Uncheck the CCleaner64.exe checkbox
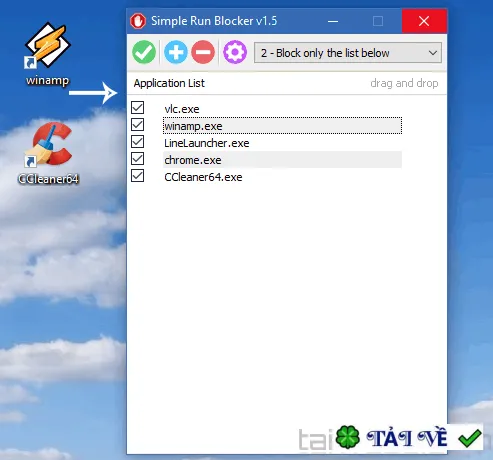 point(137,176)
